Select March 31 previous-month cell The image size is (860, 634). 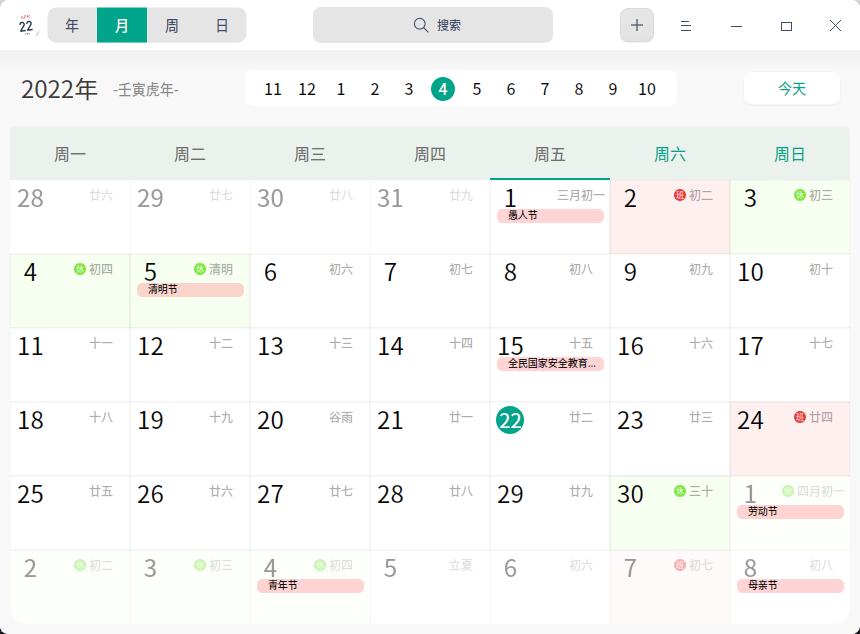[430, 217]
